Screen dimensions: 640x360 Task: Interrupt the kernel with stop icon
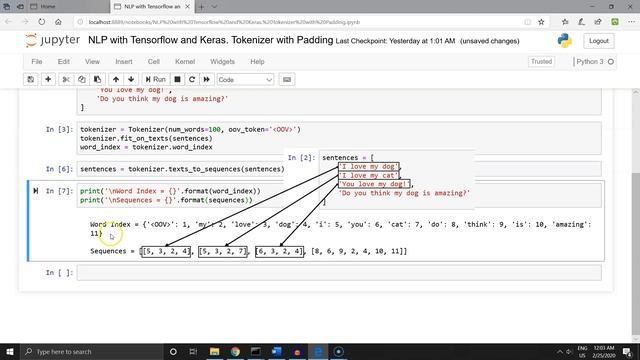(x=178, y=80)
